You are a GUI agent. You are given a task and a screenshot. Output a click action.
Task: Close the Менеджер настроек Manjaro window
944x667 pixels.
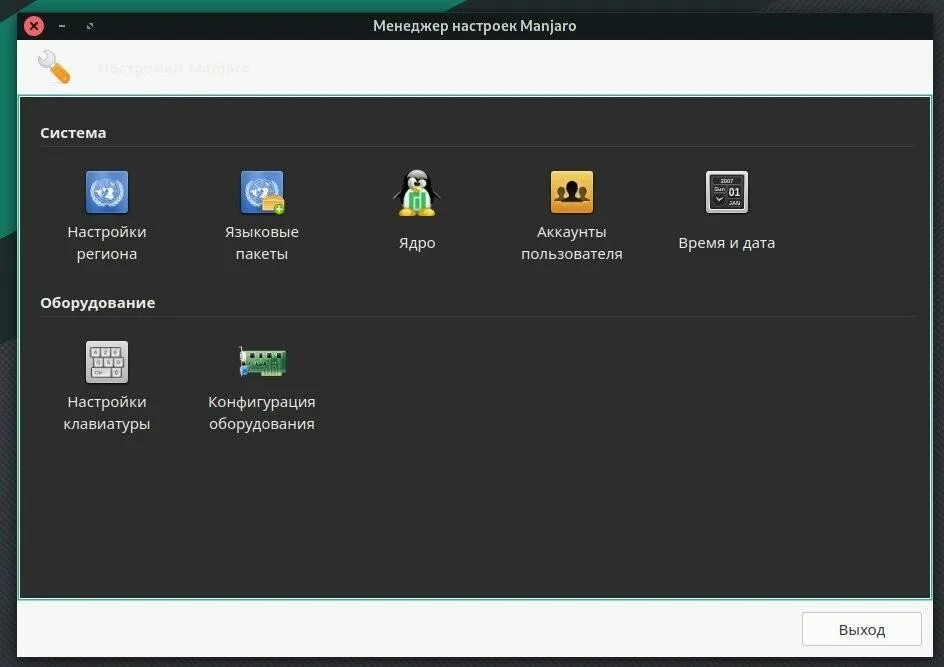[x=34, y=26]
